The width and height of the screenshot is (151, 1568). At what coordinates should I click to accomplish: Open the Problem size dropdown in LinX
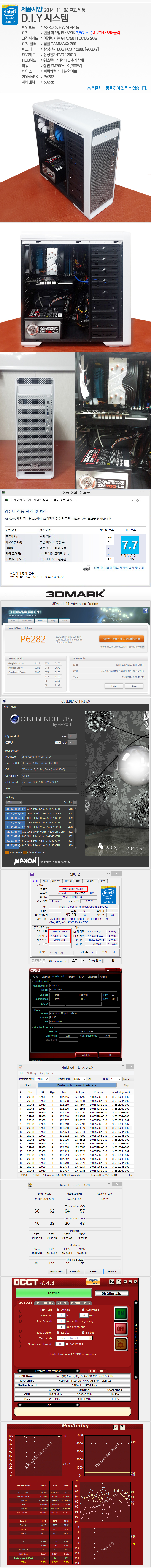[x=42, y=1079]
